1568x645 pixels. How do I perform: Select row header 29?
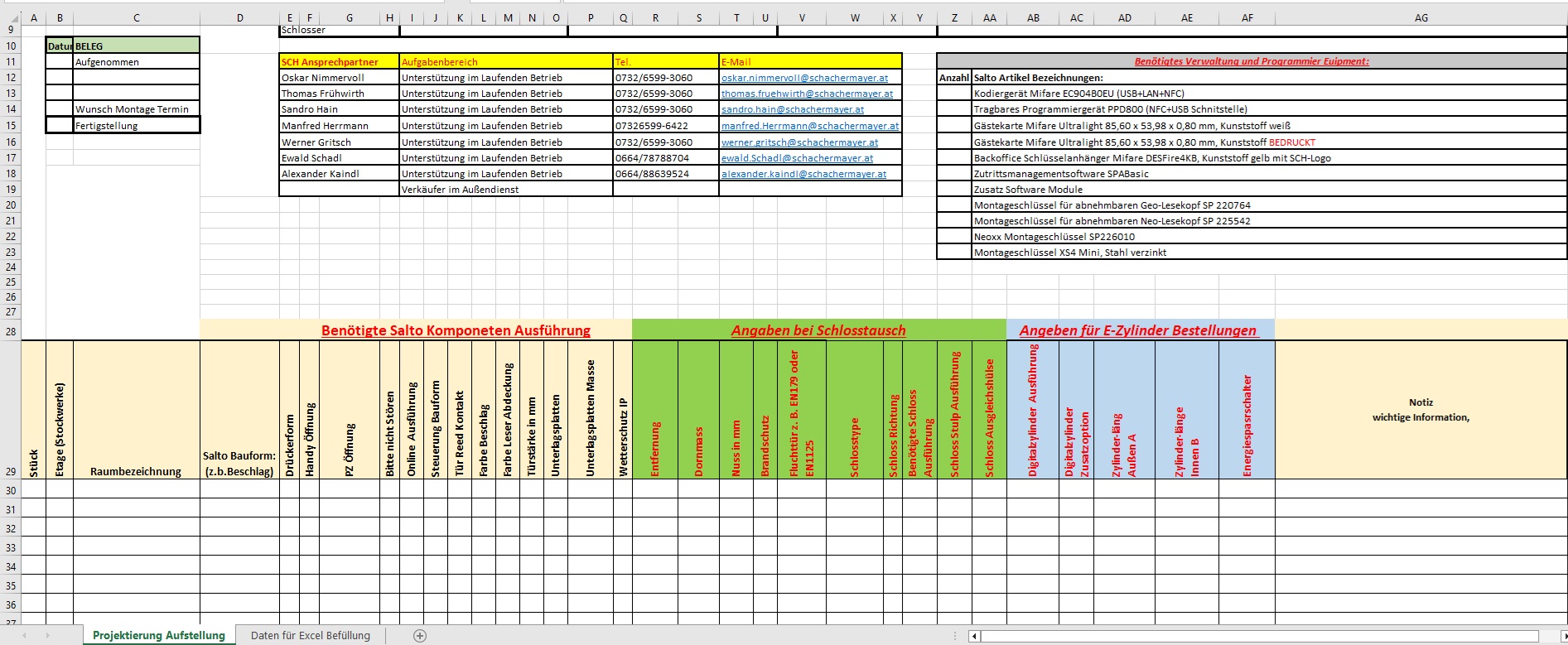[11, 410]
